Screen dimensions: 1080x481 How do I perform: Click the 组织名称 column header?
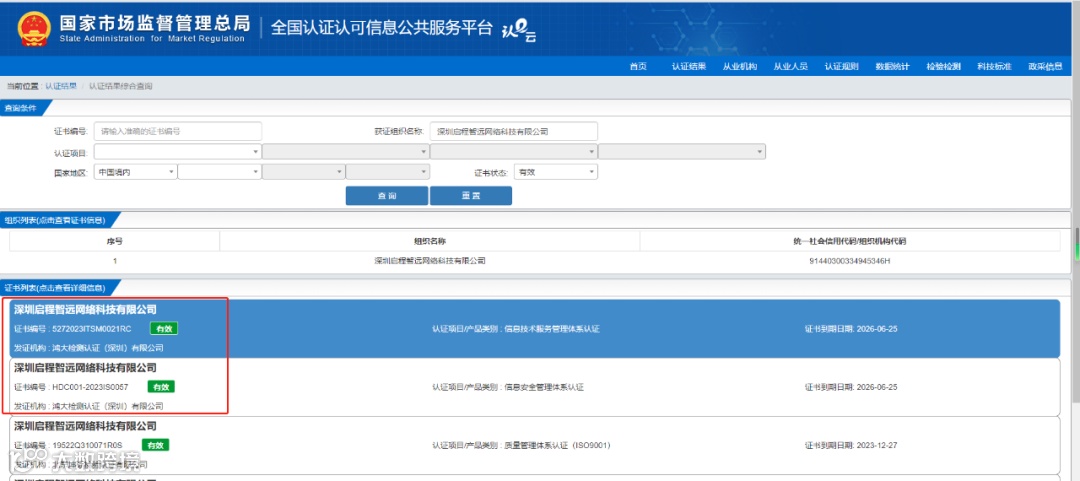click(430, 241)
